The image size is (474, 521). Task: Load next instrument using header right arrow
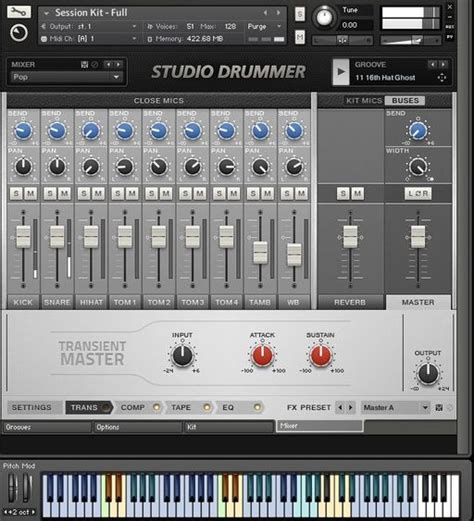pos(278,13)
